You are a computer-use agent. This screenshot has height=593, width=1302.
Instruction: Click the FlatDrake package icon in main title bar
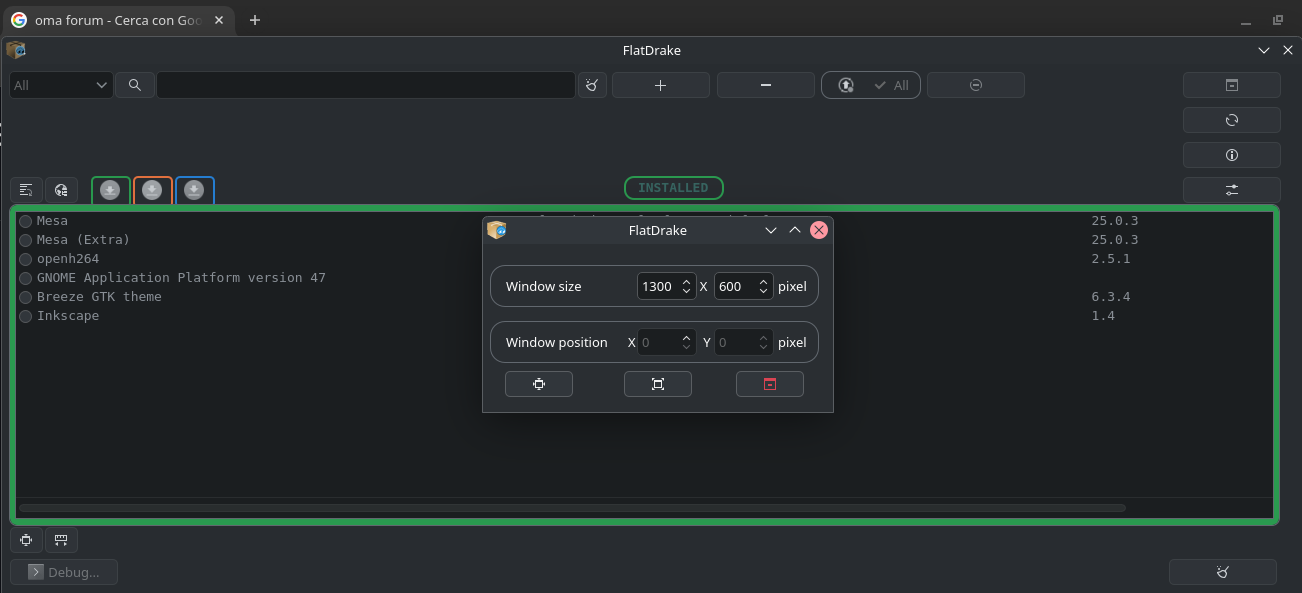[x=15, y=50]
